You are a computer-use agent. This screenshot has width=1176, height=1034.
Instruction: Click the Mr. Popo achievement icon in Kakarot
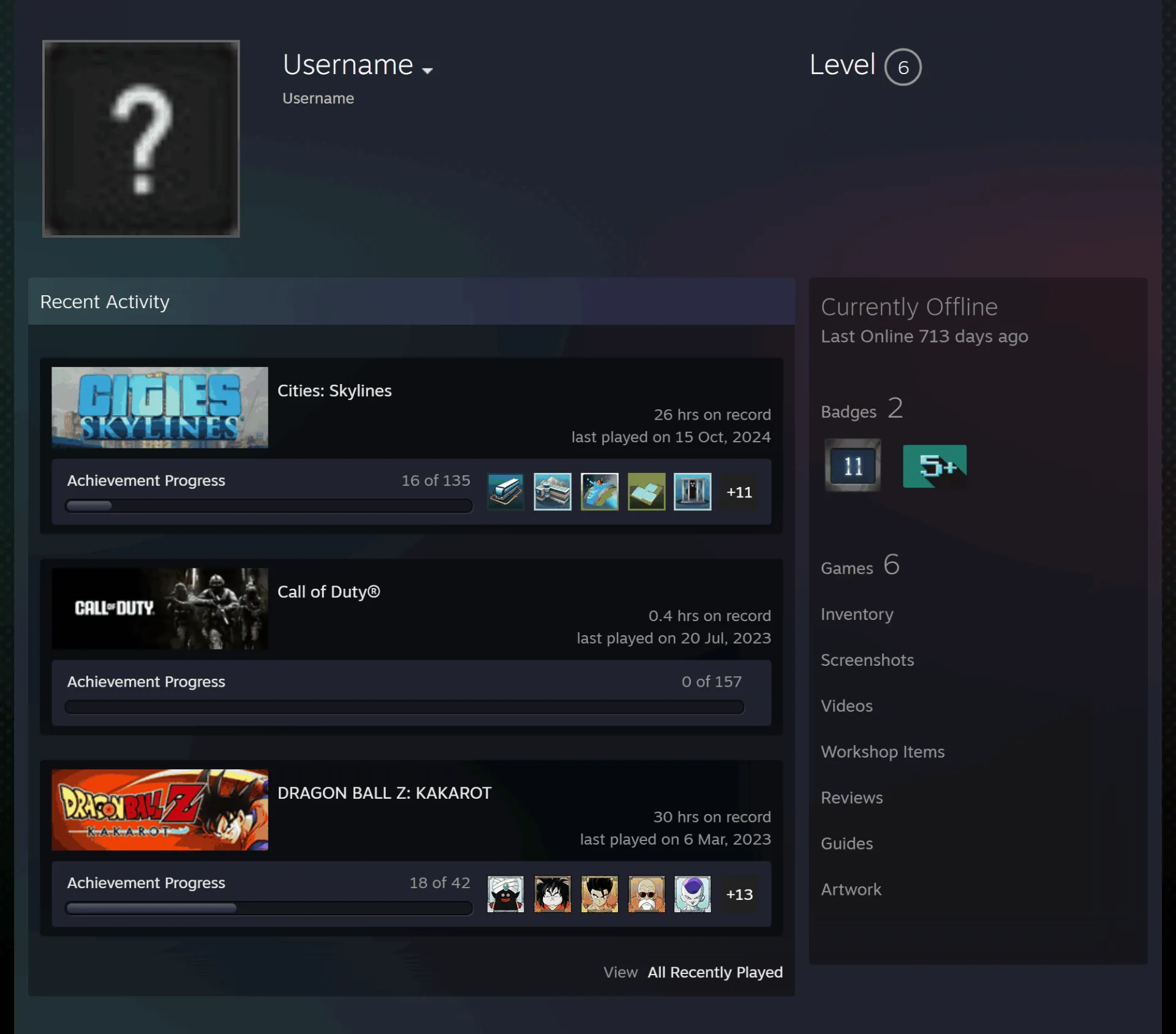(505, 894)
